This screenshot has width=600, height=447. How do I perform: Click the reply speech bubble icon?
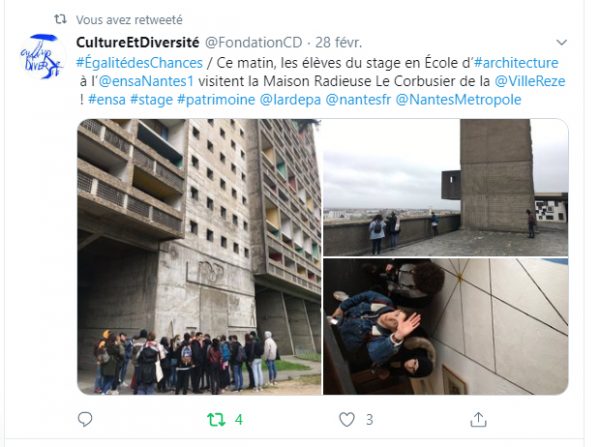(85, 419)
